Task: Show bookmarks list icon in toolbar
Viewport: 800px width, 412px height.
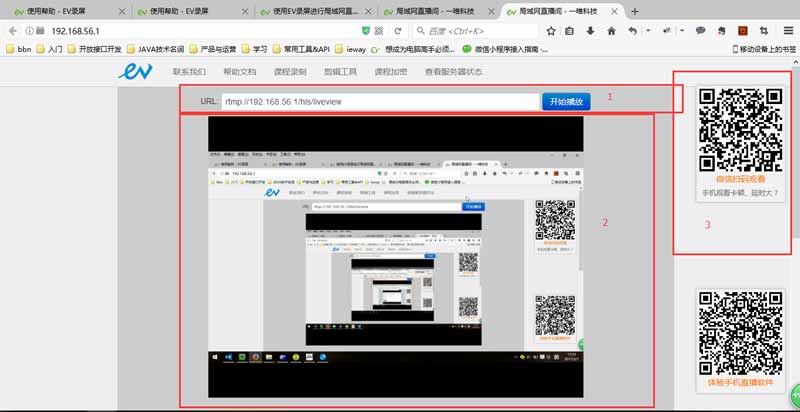Action: pos(569,31)
